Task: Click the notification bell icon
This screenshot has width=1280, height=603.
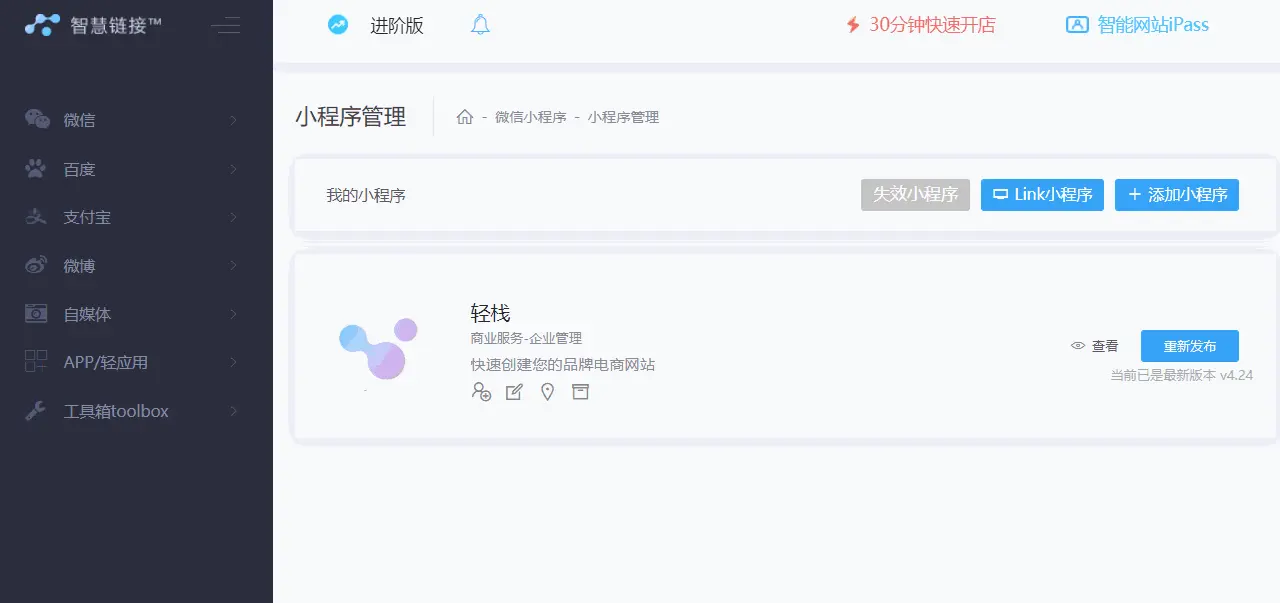Action: coord(480,25)
